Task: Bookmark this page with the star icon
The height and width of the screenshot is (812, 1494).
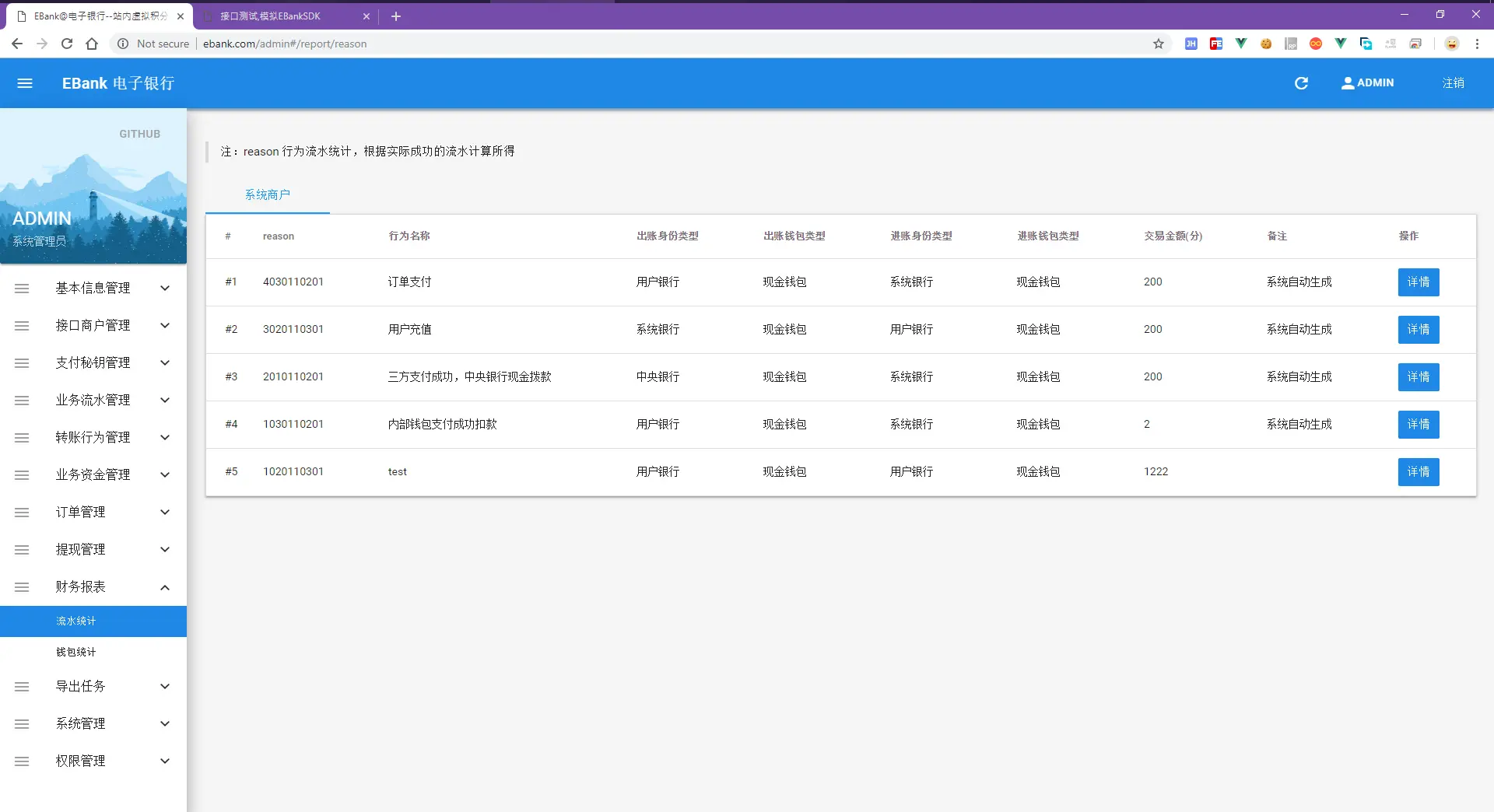Action: (1159, 44)
